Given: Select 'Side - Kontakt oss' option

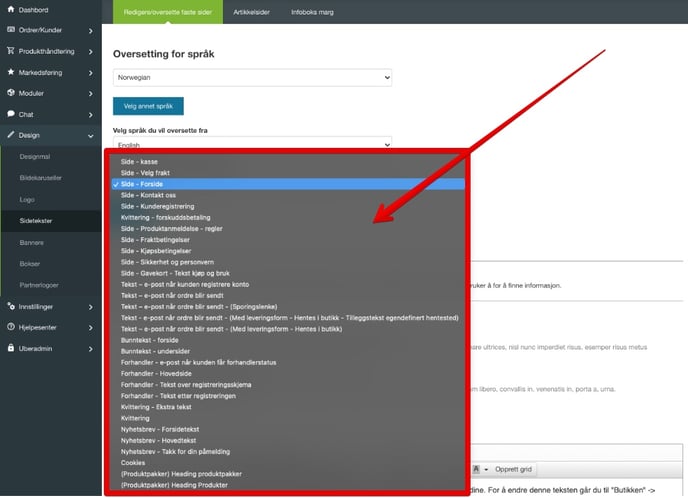Looking at the screenshot, I should click(288, 195).
